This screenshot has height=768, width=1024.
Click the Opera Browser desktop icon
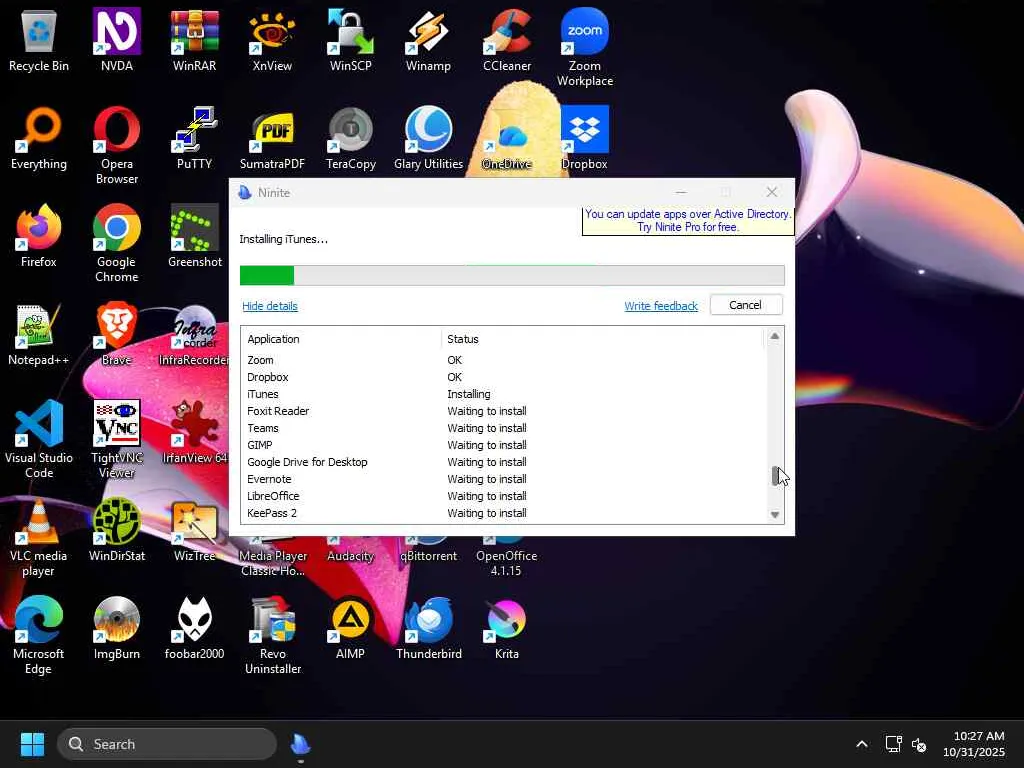116,146
